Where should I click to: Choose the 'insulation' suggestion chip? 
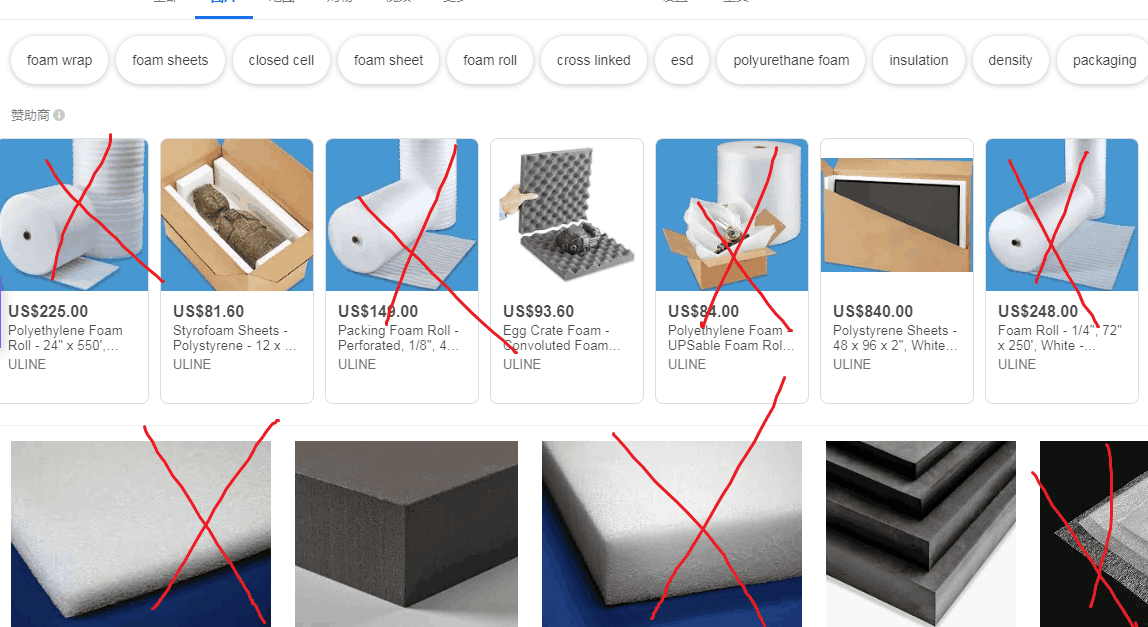pos(918,60)
